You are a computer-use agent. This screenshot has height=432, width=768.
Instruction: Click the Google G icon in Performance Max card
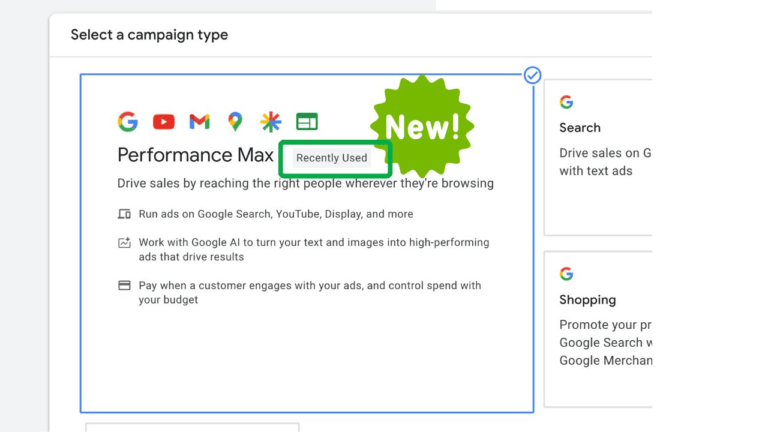tap(128, 121)
